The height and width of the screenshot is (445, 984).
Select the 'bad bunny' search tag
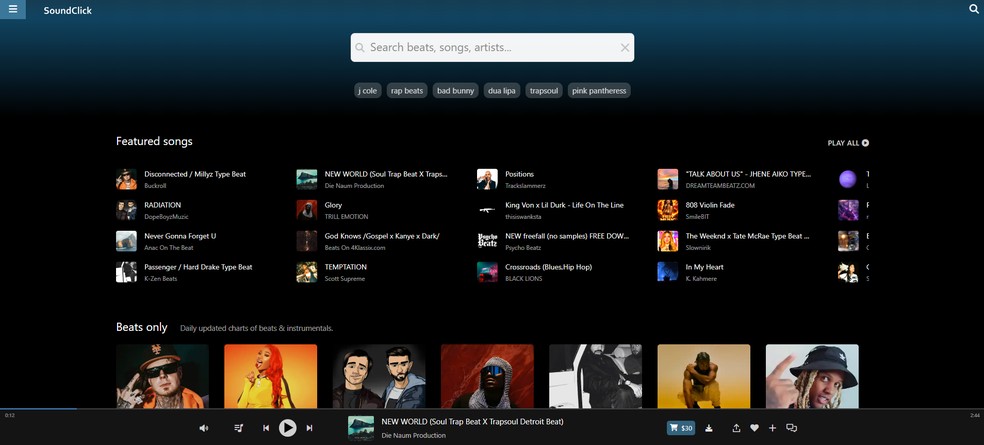456,91
